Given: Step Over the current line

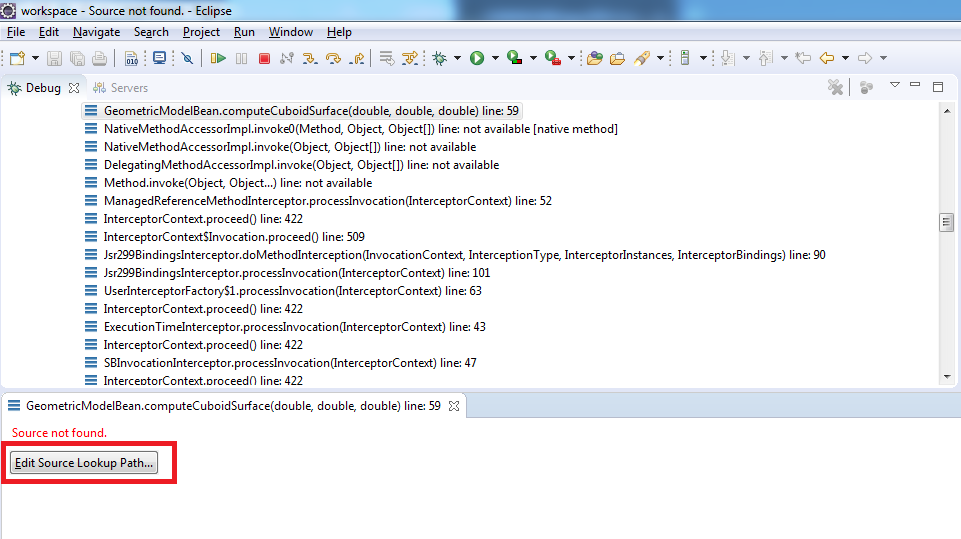Looking at the screenshot, I should (333, 58).
